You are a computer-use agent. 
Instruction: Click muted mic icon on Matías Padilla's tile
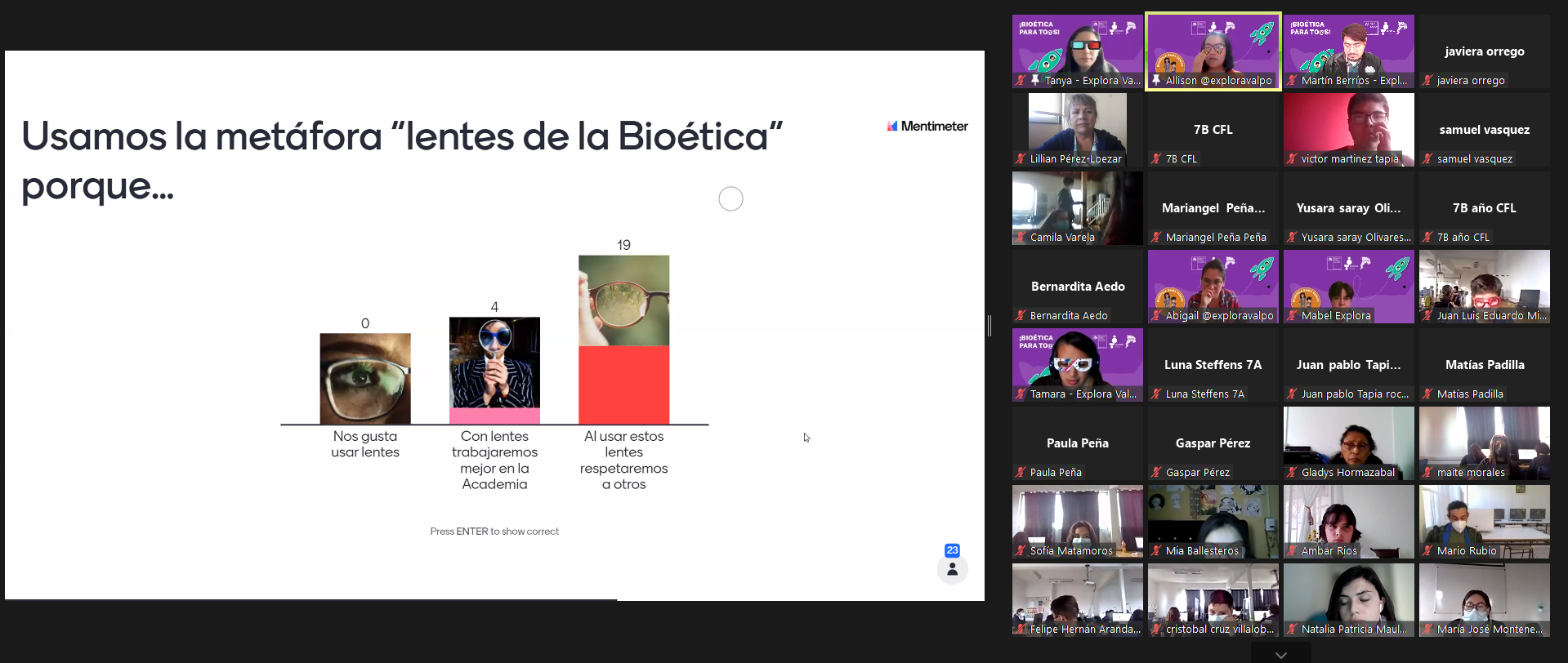coord(1427,394)
